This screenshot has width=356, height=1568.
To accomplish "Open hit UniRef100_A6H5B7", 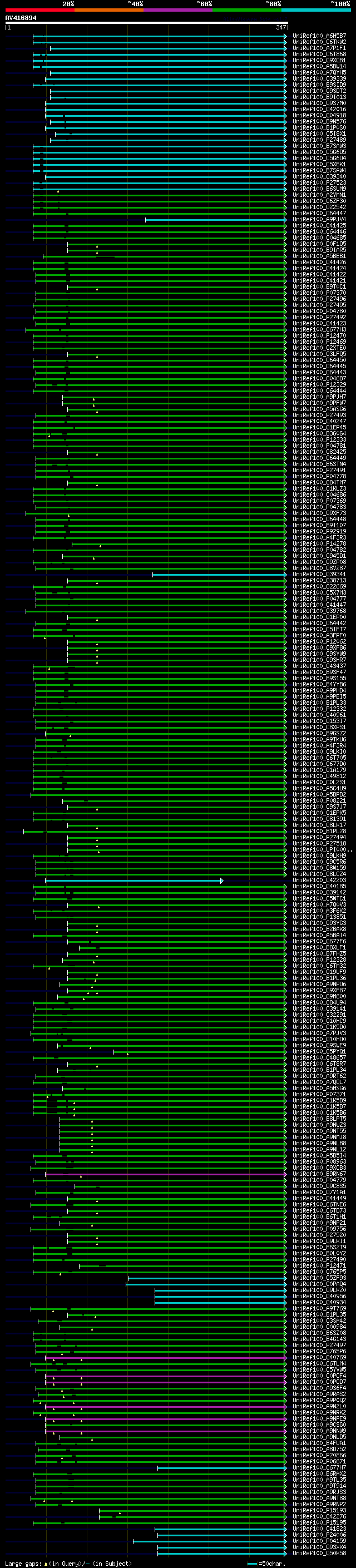I will point(319,36).
